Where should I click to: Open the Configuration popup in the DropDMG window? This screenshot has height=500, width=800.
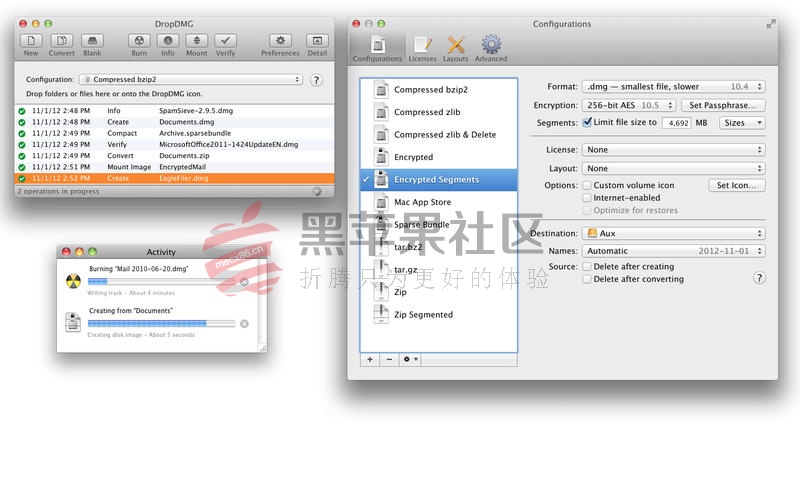click(x=191, y=80)
